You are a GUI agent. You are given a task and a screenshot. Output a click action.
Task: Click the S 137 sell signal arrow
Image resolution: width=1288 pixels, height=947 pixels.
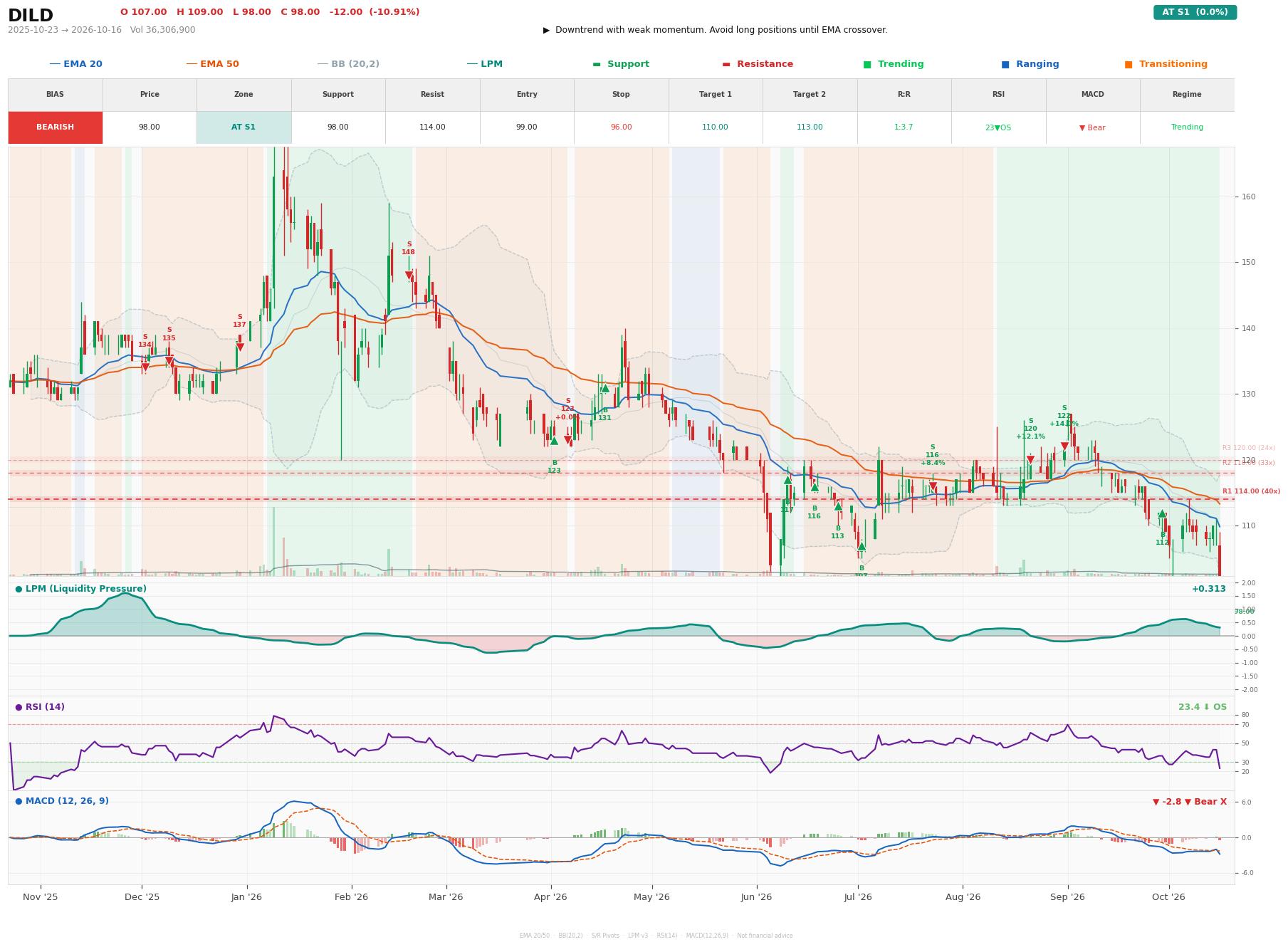pos(240,347)
